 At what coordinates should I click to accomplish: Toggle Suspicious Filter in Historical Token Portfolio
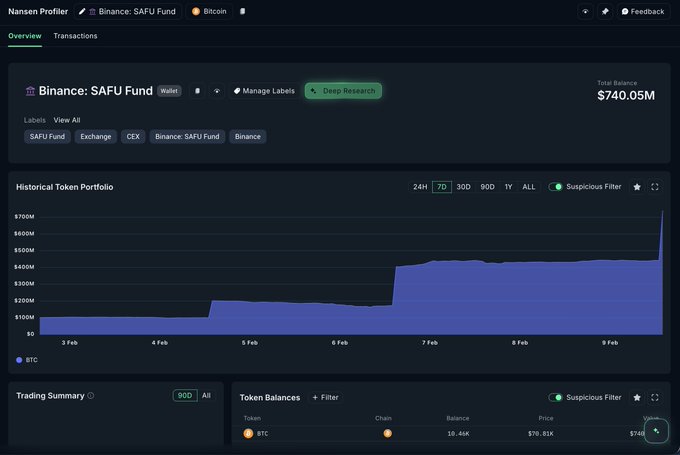point(555,187)
